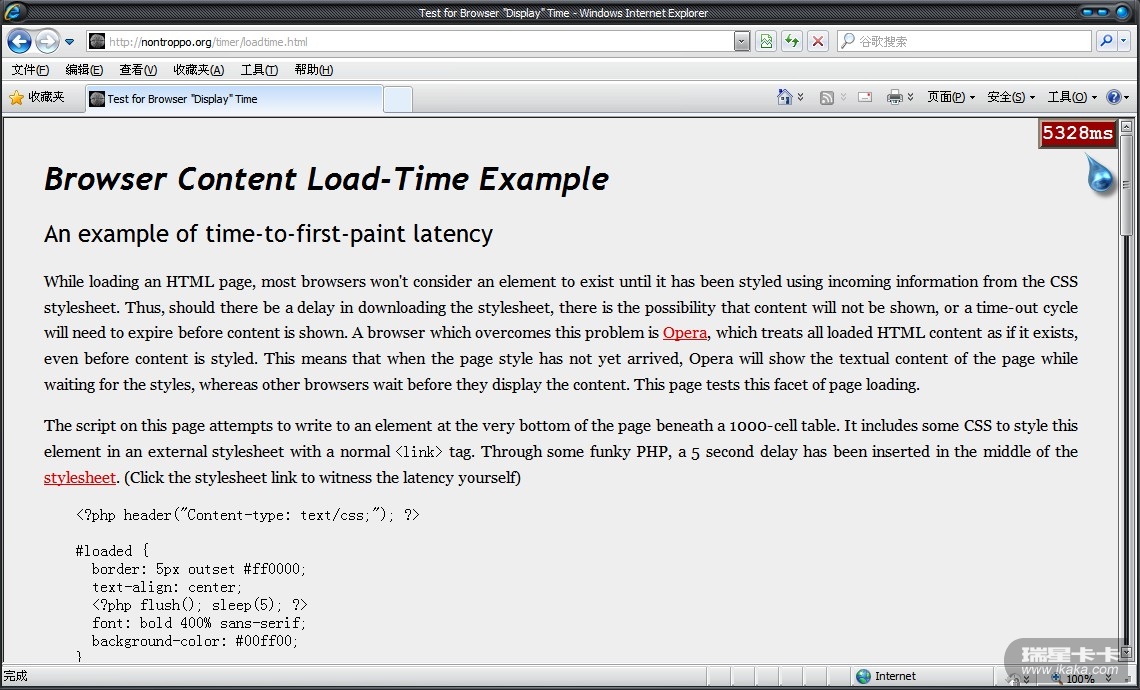Click the code line "font: bold 400% sans-serif;"
Image resolution: width=1140 pixels, height=690 pixels.
pyautogui.click(x=198, y=623)
